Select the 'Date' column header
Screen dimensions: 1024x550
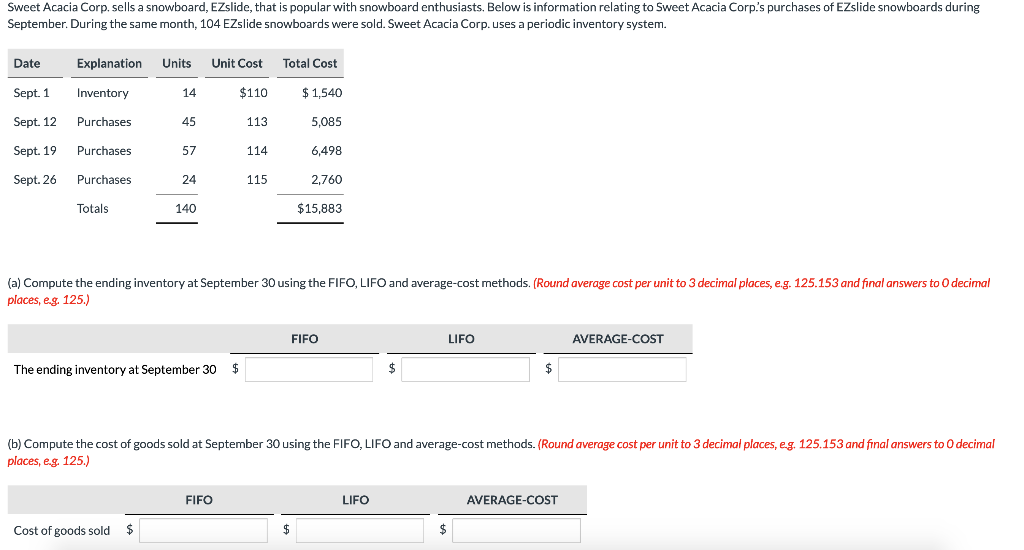tap(27, 63)
